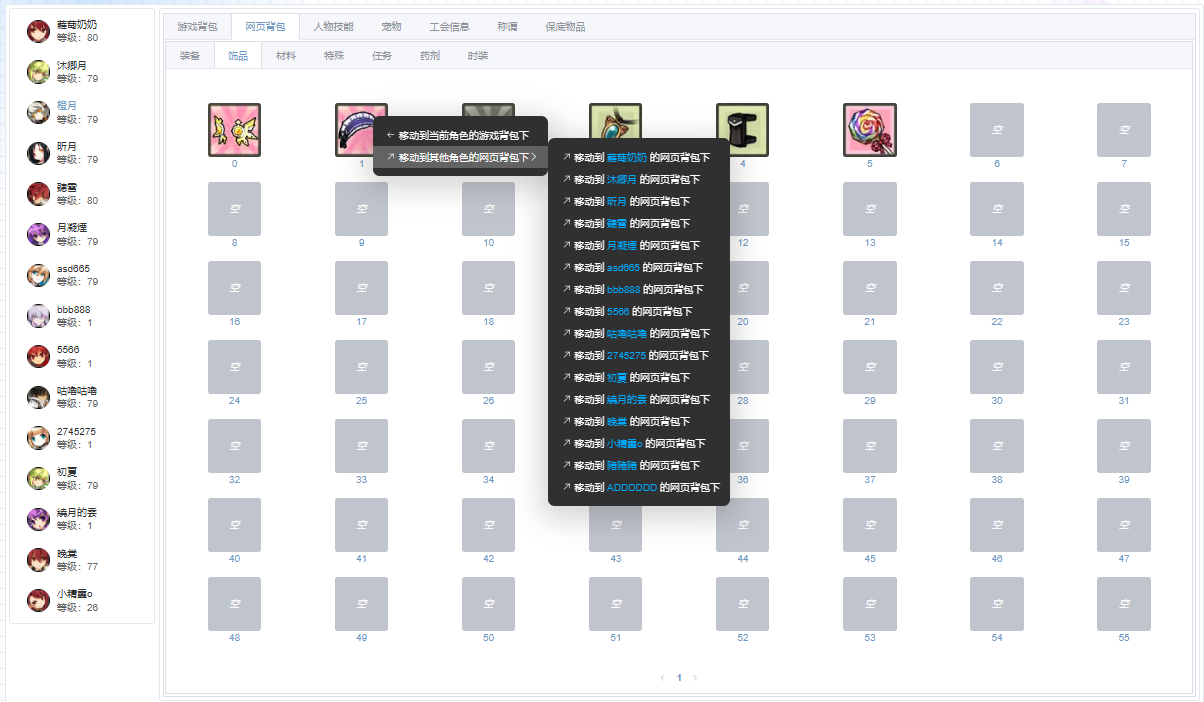Viewport: 1204px width, 702px height.
Task: Click the empty inventory slot 6
Action: (997, 130)
